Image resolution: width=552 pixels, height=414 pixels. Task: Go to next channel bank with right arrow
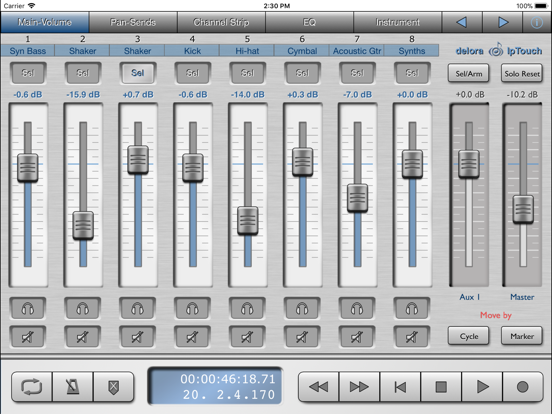[x=503, y=22]
